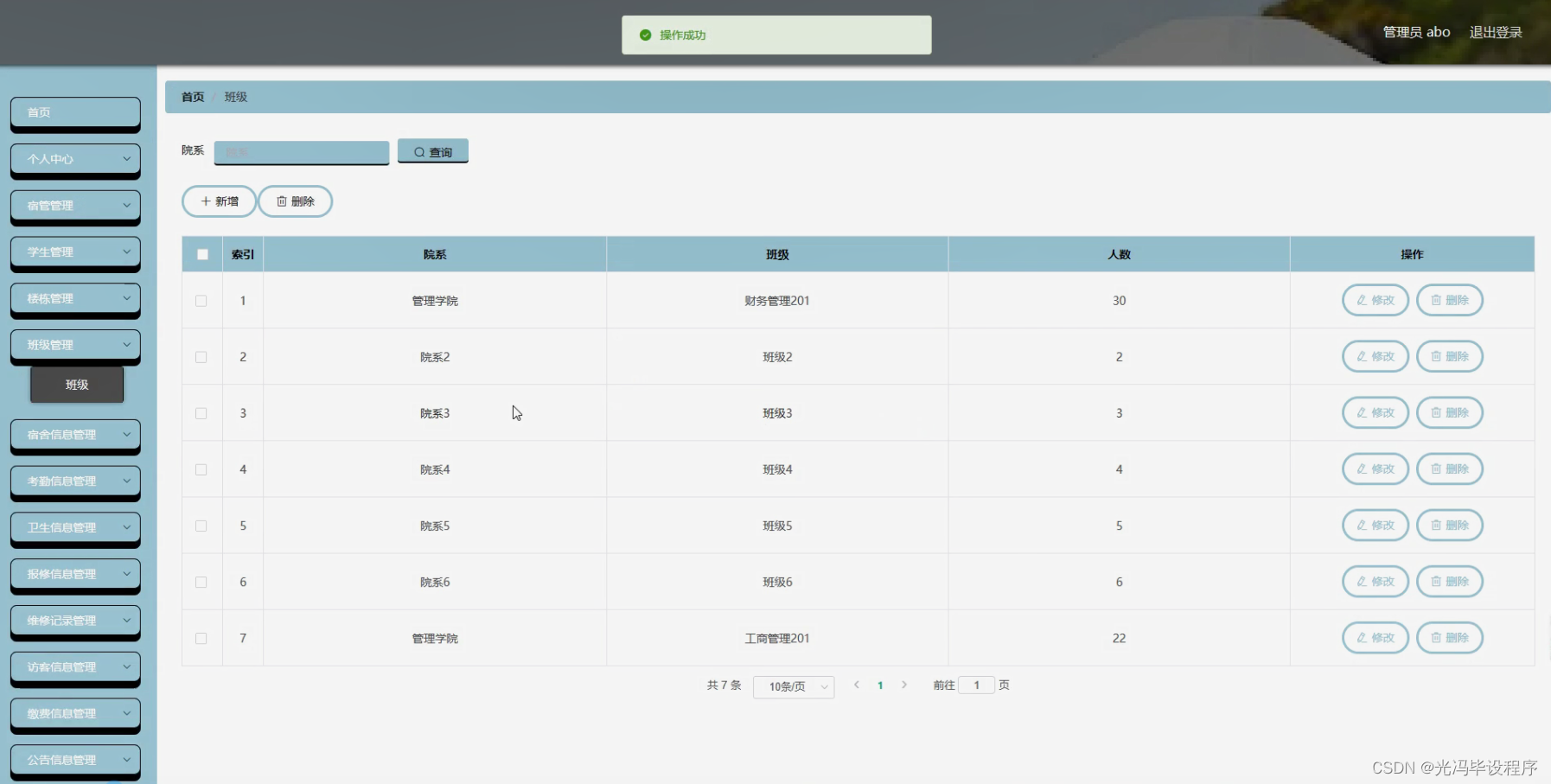This screenshot has height=784, width=1551.
Task: Click the previous-page arrow in pagination
Action: click(x=856, y=685)
